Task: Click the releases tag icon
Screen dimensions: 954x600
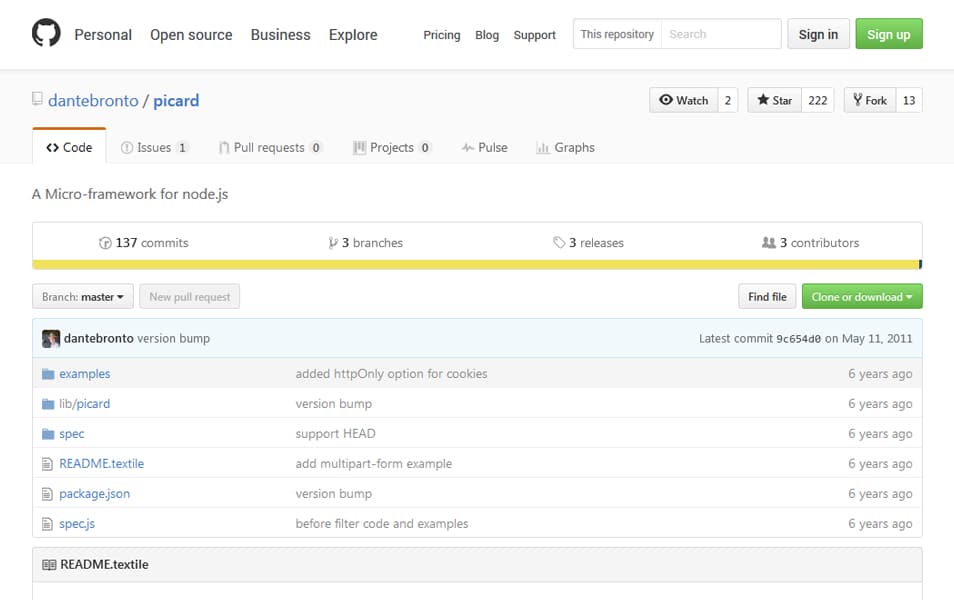Action: [559, 243]
